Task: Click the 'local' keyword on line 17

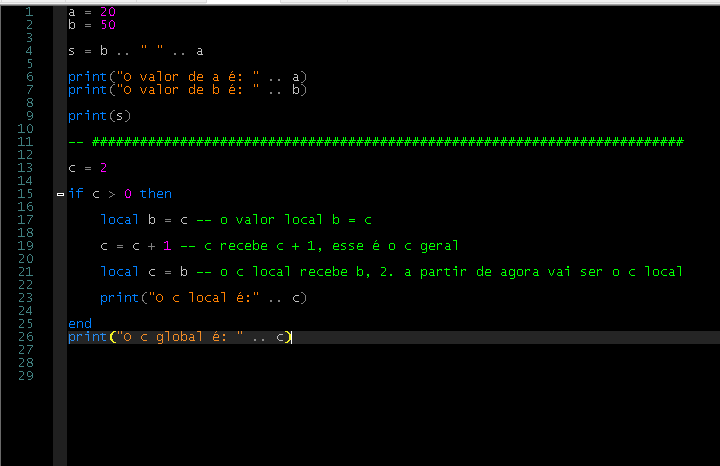Action: [x=120, y=219]
